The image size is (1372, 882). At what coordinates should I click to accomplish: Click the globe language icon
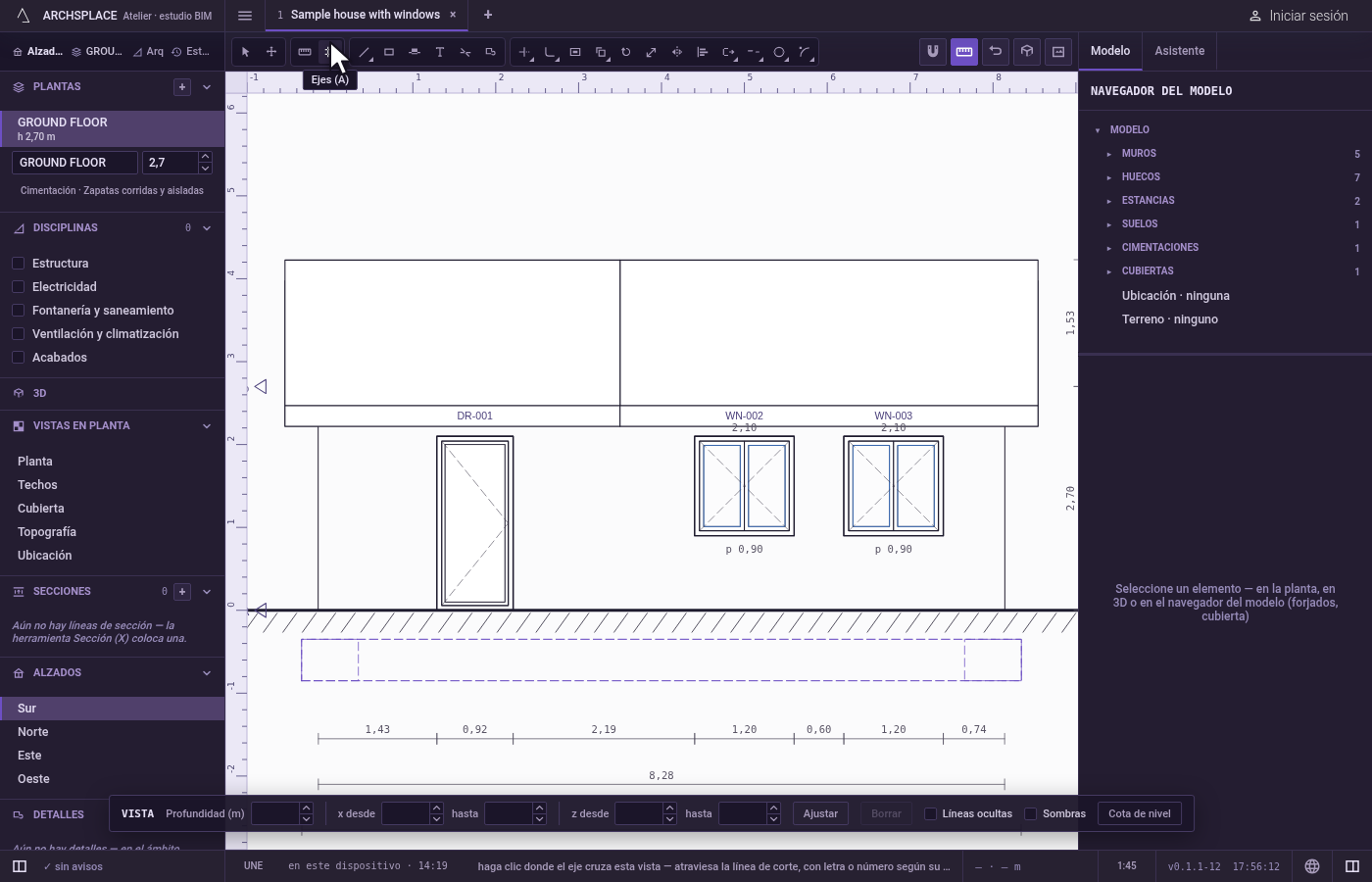1312,866
